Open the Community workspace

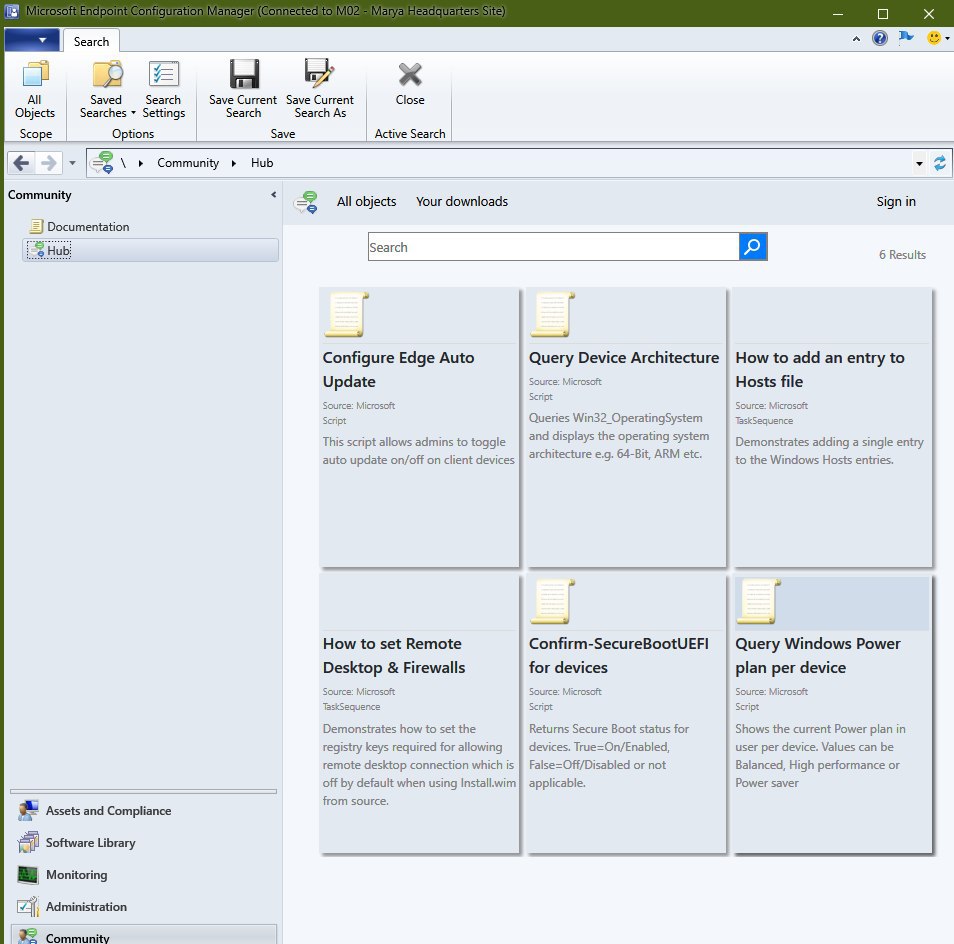tap(144, 935)
